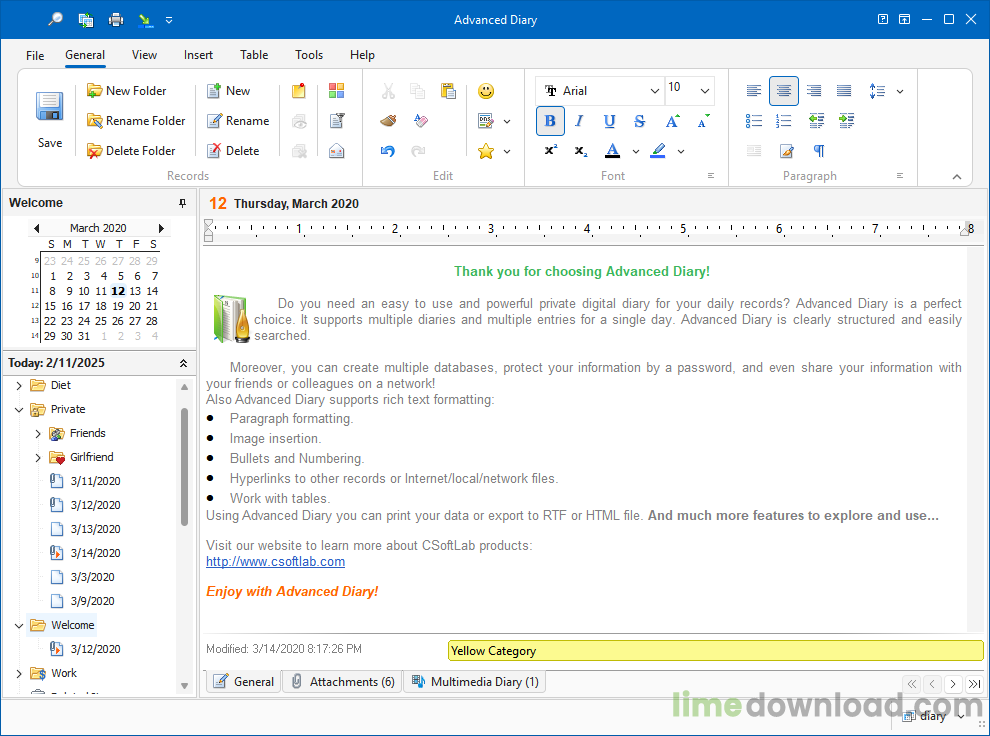Click the bulleted list icon
The image size is (990, 736).
[753, 121]
